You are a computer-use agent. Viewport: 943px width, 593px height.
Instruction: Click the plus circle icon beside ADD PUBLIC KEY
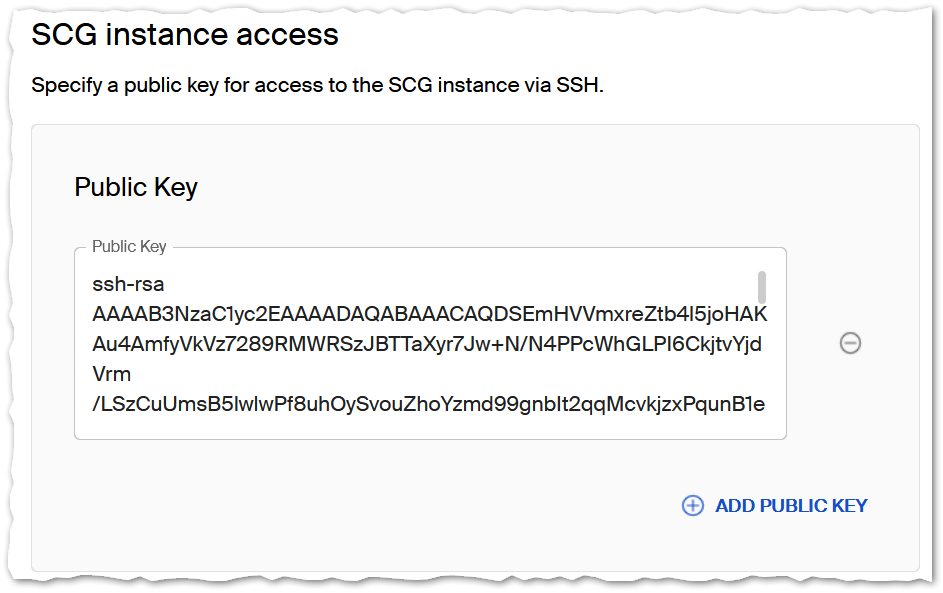[692, 505]
